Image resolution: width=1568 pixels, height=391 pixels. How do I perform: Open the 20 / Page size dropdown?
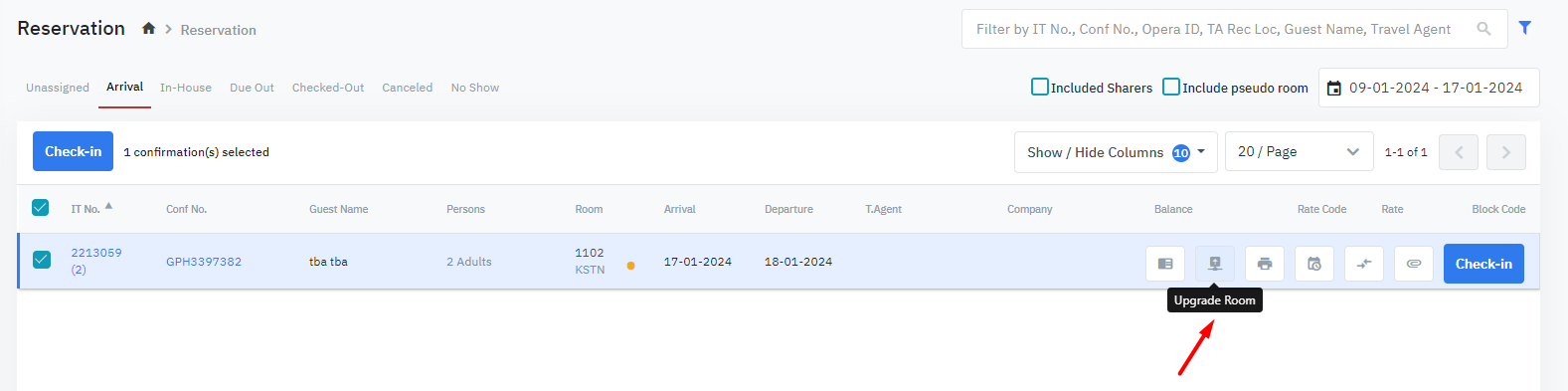click(x=1299, y=152)
